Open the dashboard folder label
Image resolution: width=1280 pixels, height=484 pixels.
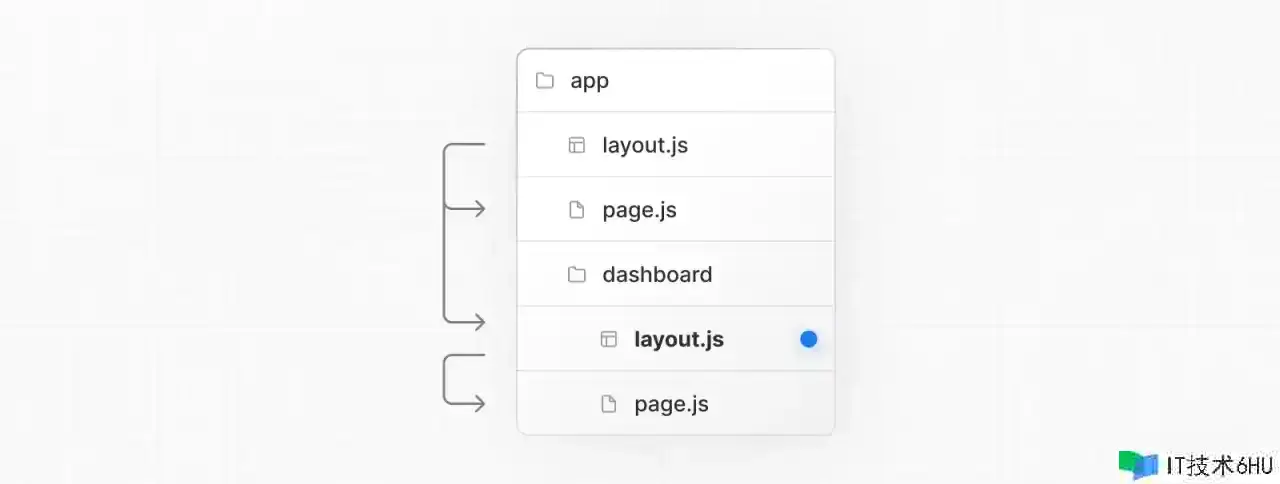coord(657,274)
